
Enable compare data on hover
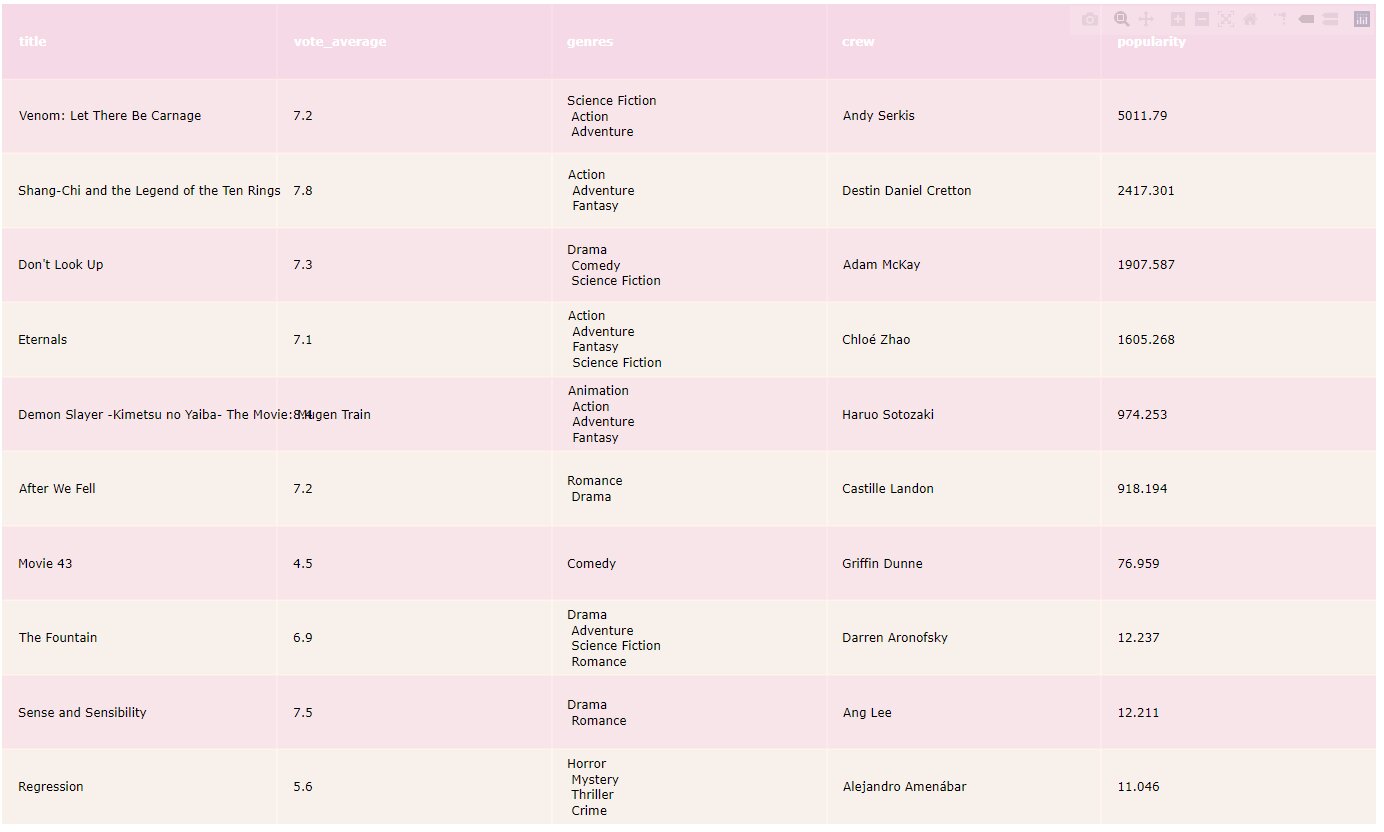[x=1330, y=19]
